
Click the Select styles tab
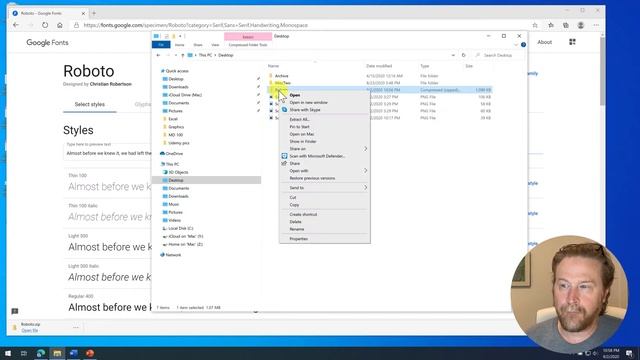pos(90,104)
